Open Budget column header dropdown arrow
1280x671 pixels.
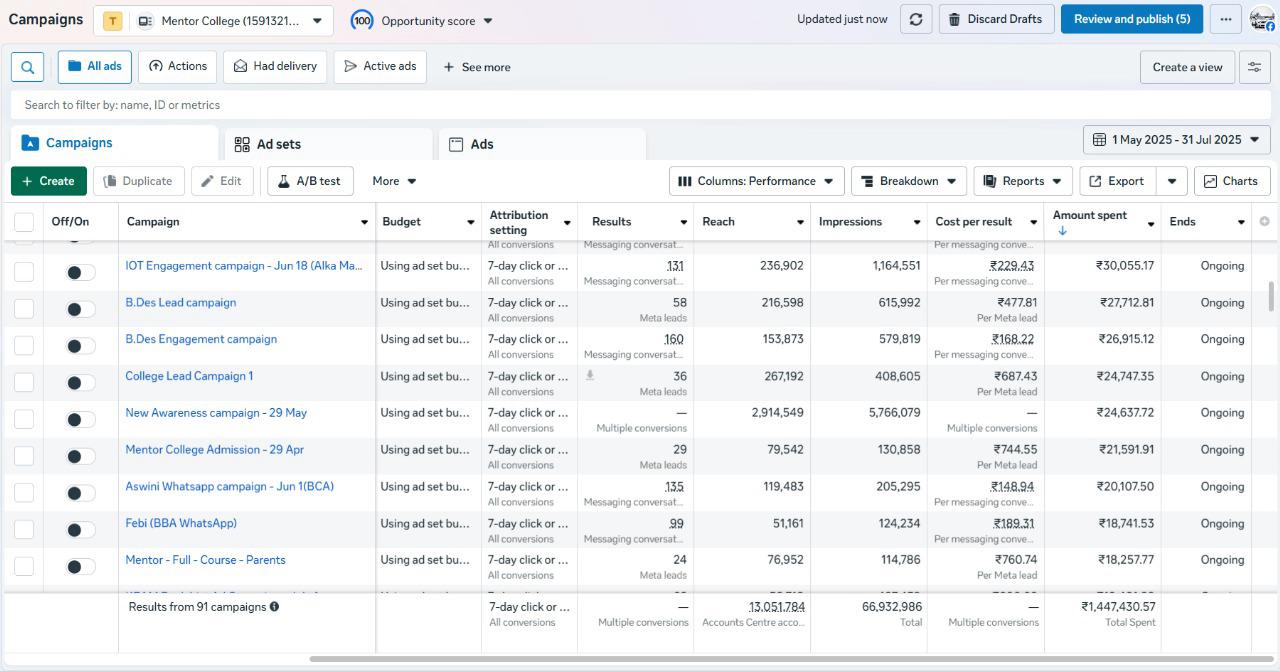[x=470, y=222]
